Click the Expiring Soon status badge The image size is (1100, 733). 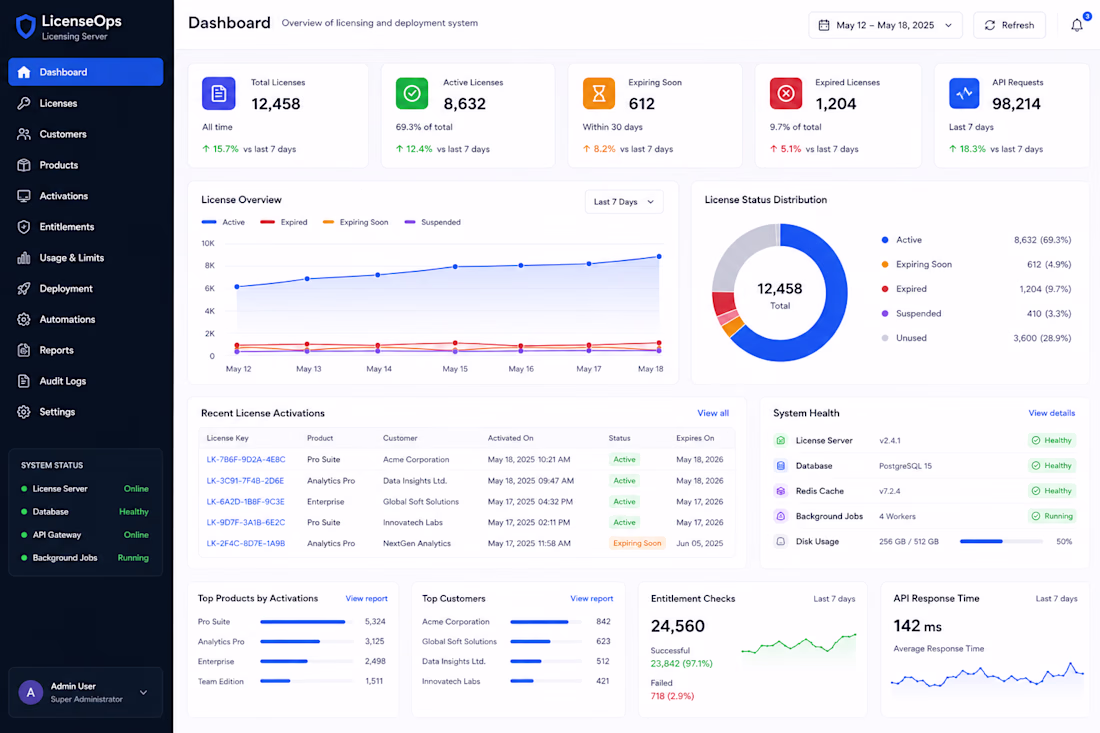click(x=637, y=543)
